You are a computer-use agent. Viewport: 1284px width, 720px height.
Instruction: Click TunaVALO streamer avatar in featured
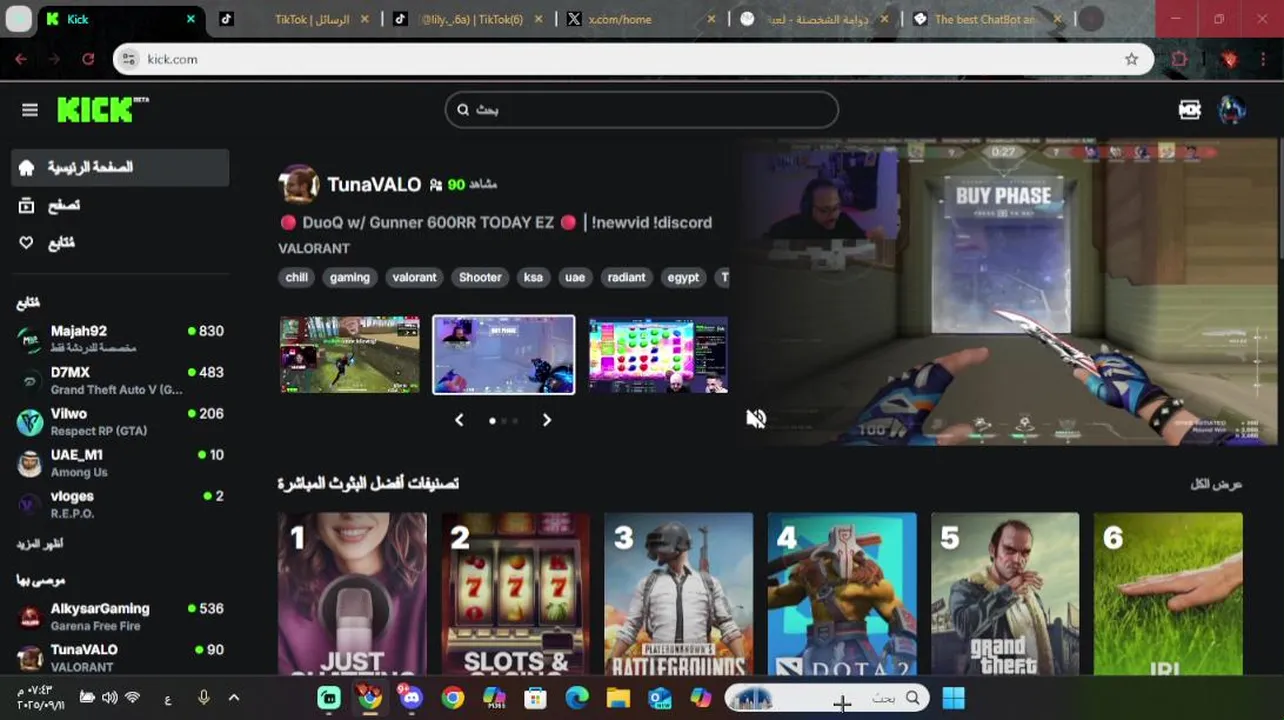click(x=298, y=184)
